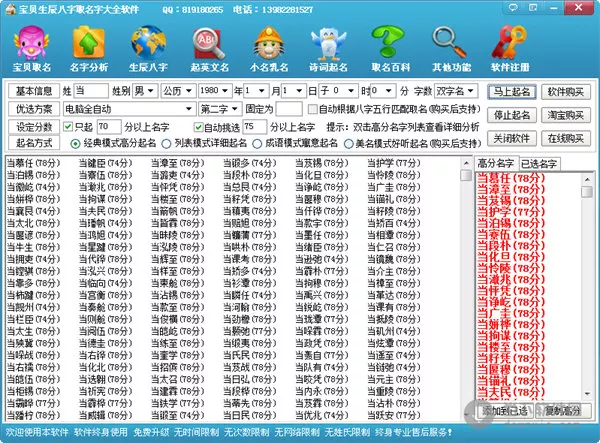Switch to 高分名字 tab
Screen dimensions: 600x443
pyautogui.click(x=496, y=164)
